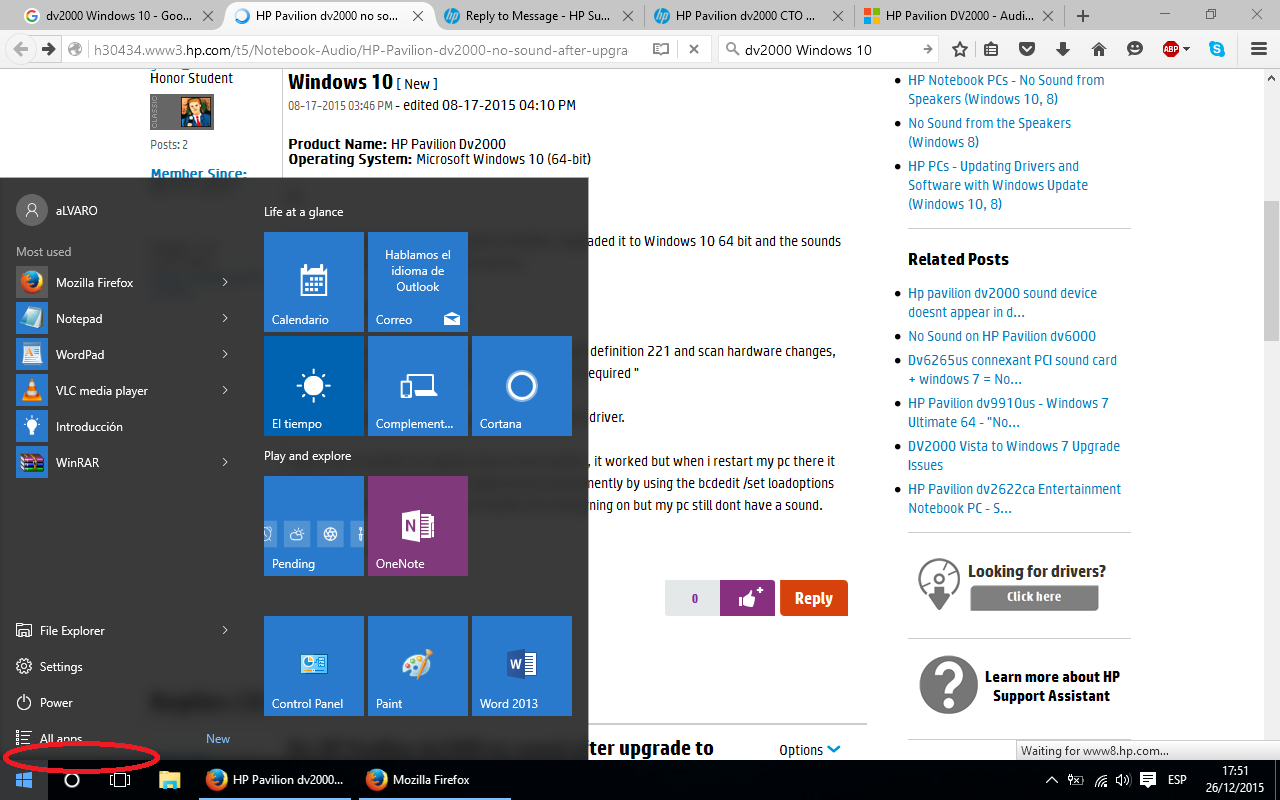The image size is (1280, 800).
Task: Open the Word 2013 tile
Action: [522, 666]
